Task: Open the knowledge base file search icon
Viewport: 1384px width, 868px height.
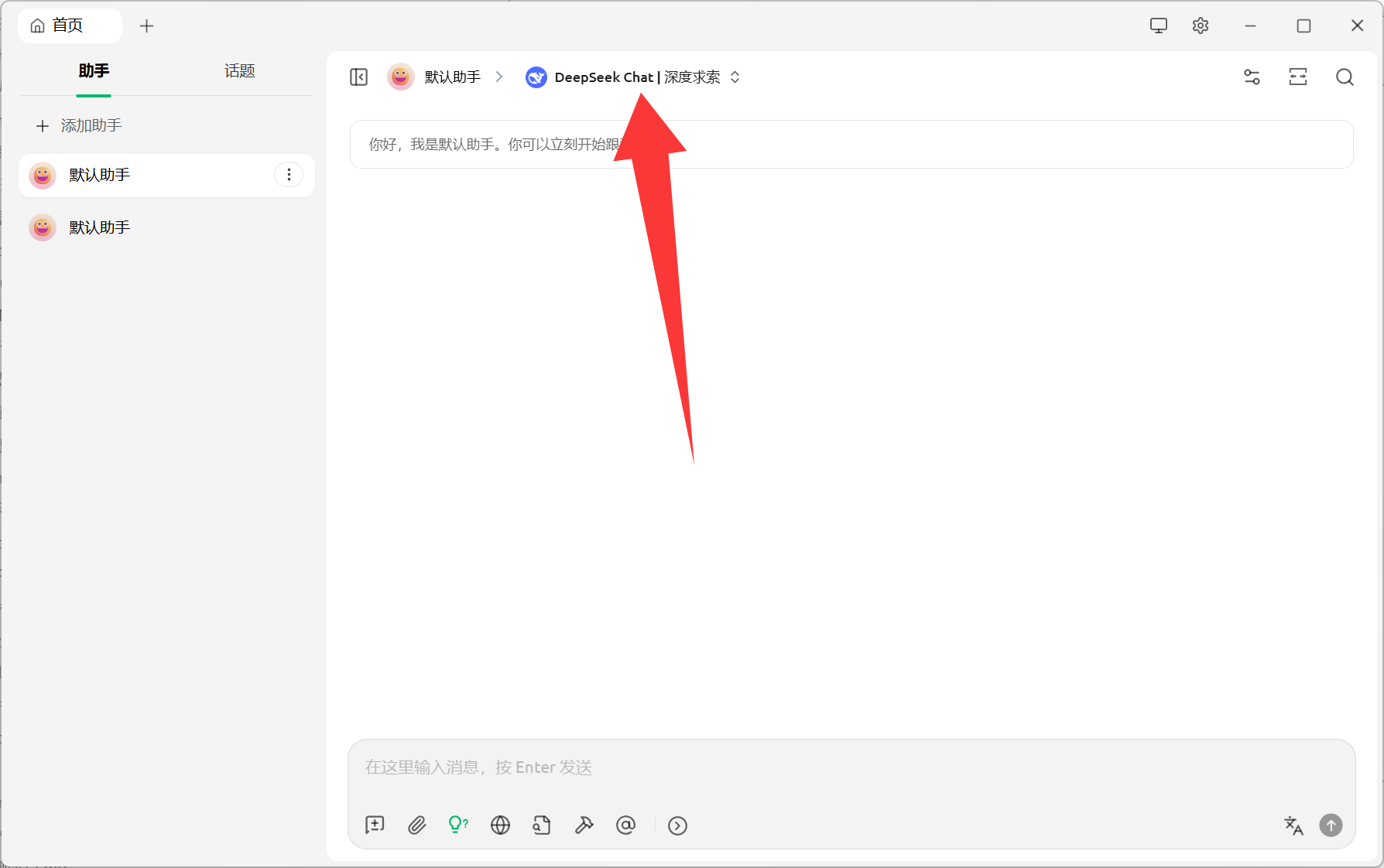Action: [542, 825]
